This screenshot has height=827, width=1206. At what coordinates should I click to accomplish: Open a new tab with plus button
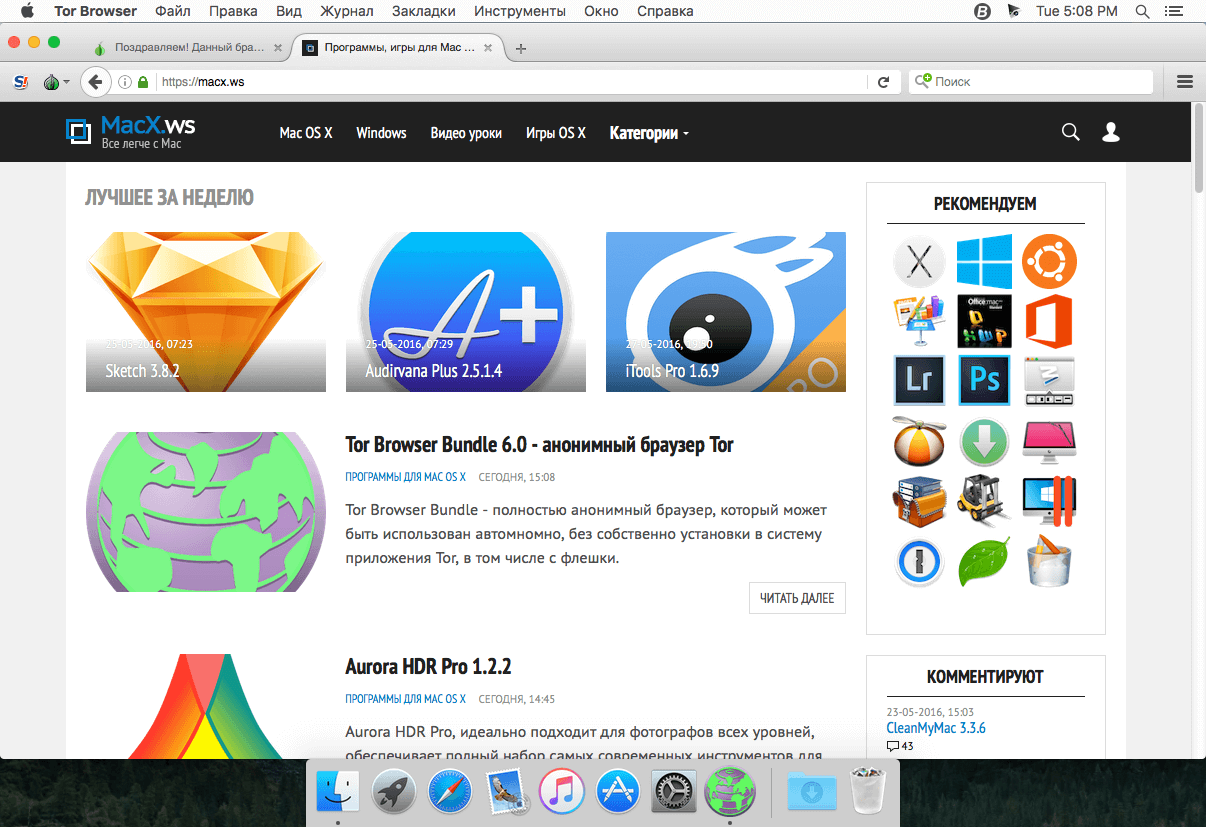coord(521,48)
